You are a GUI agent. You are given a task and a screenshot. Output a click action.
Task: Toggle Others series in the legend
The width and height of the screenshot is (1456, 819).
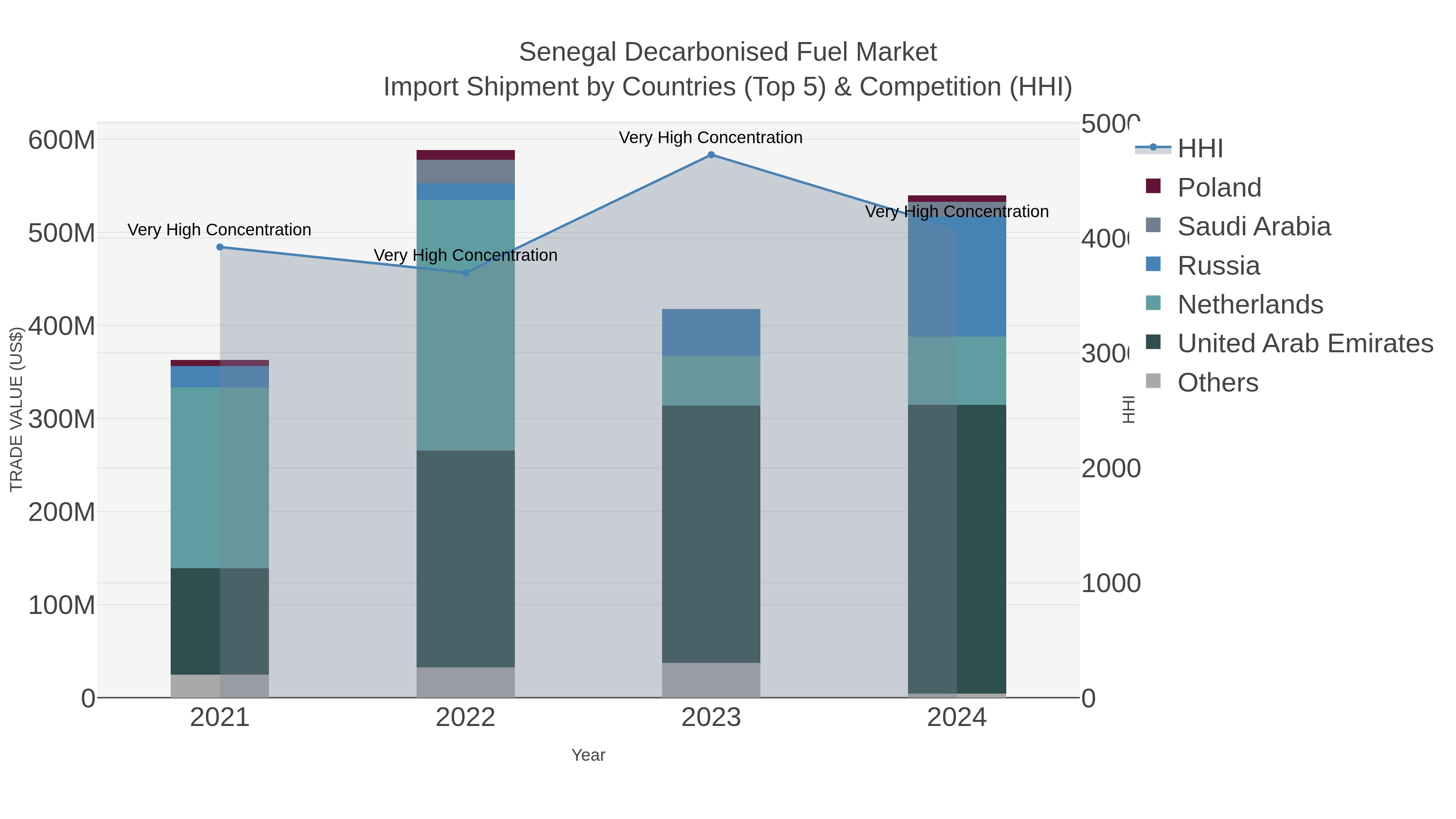pyautogui.click(x=1202, y=382)
